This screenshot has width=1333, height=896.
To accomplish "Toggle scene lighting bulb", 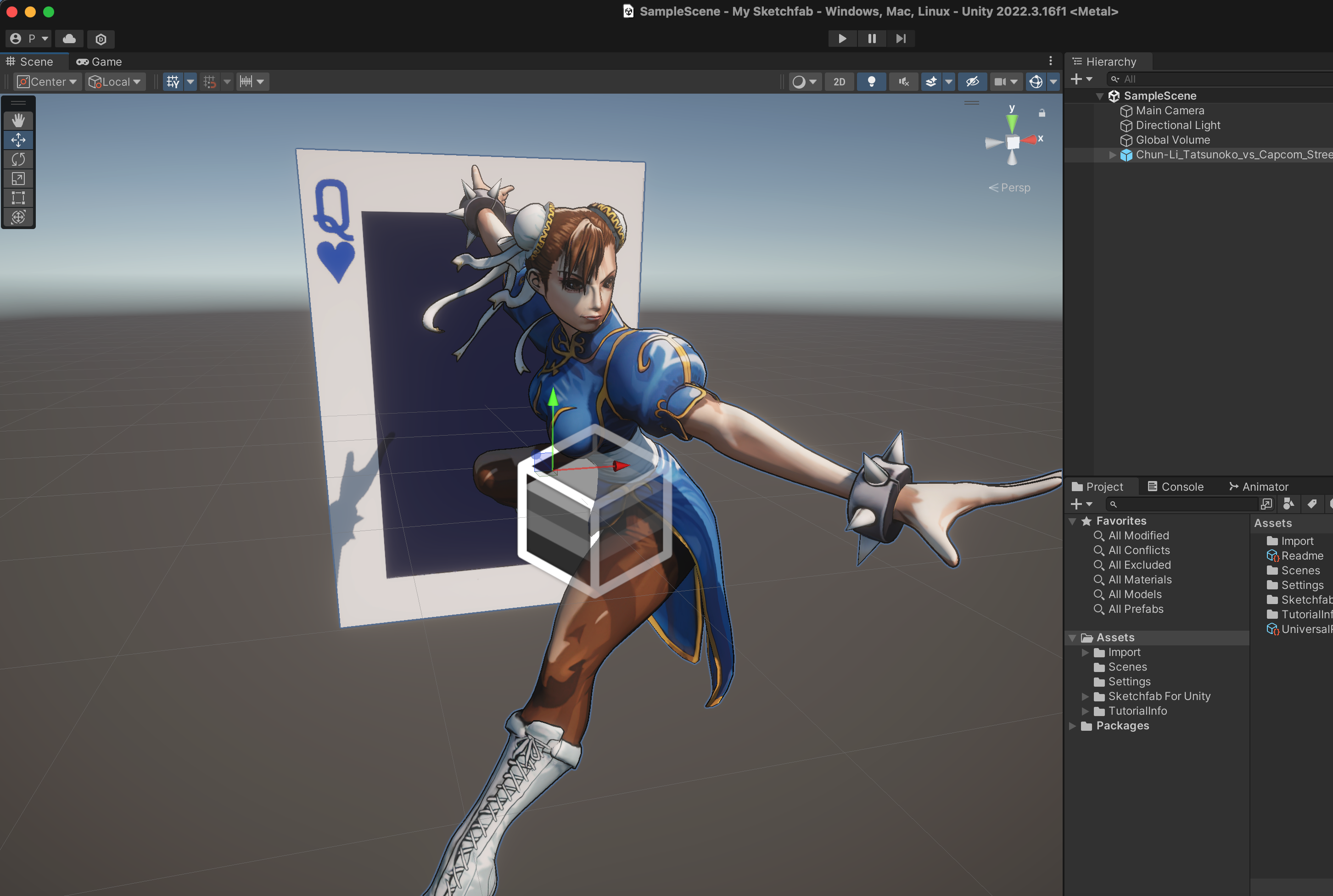I will (871, 82).
